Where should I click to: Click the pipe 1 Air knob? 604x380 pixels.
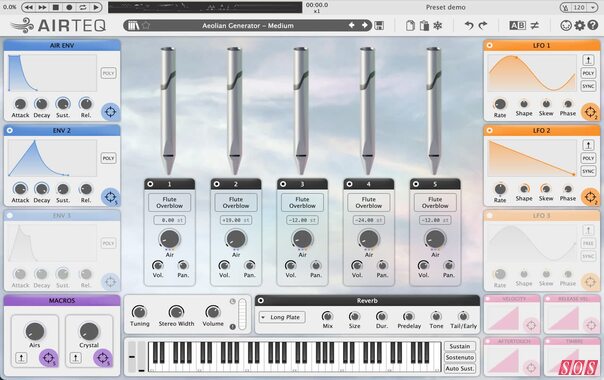[169, 239]
